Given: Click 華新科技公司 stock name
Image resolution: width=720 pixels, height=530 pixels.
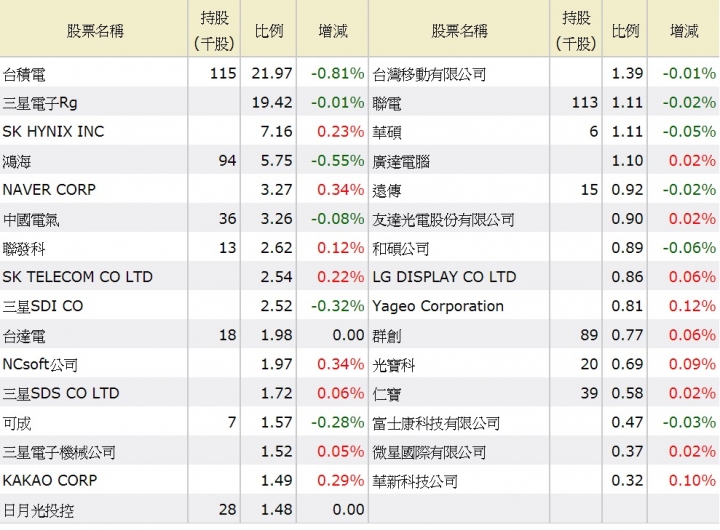Looking at the screenshot, I should (x=415, y=481).
